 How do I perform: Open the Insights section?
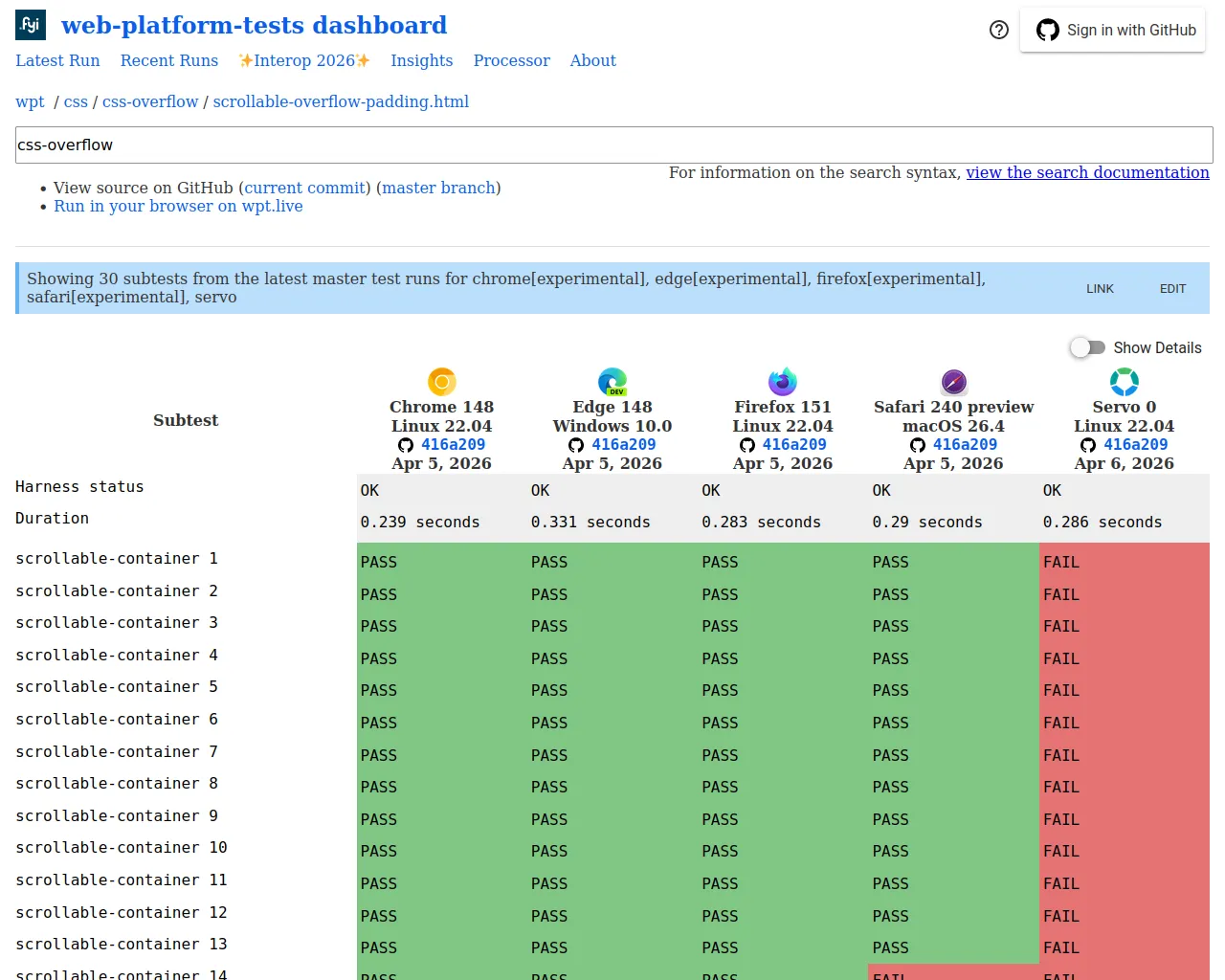pyautogui.click(x=421, y=60)
